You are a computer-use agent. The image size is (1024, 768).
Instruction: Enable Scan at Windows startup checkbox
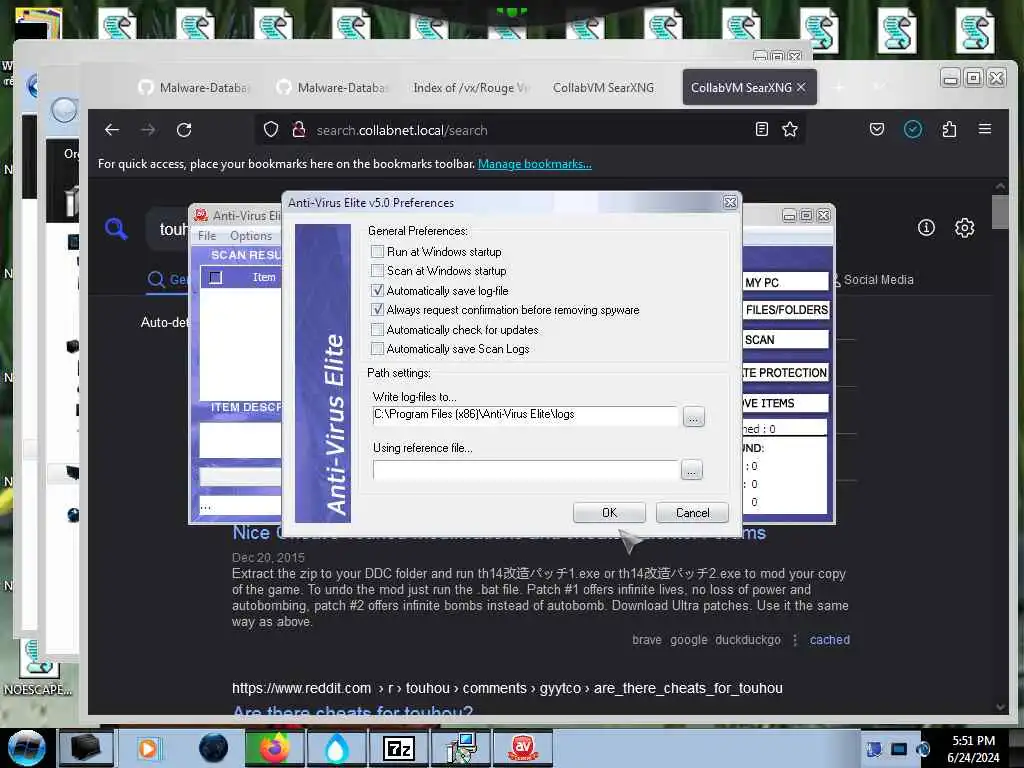[x=377, y=270]
